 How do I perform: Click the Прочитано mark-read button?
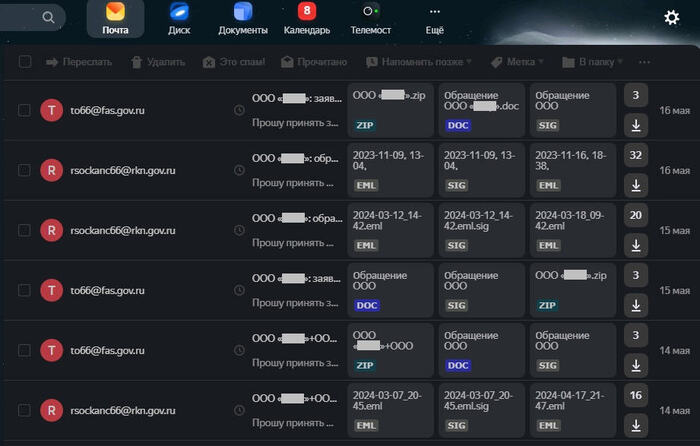pyautogui.click(x=314, y=62)
